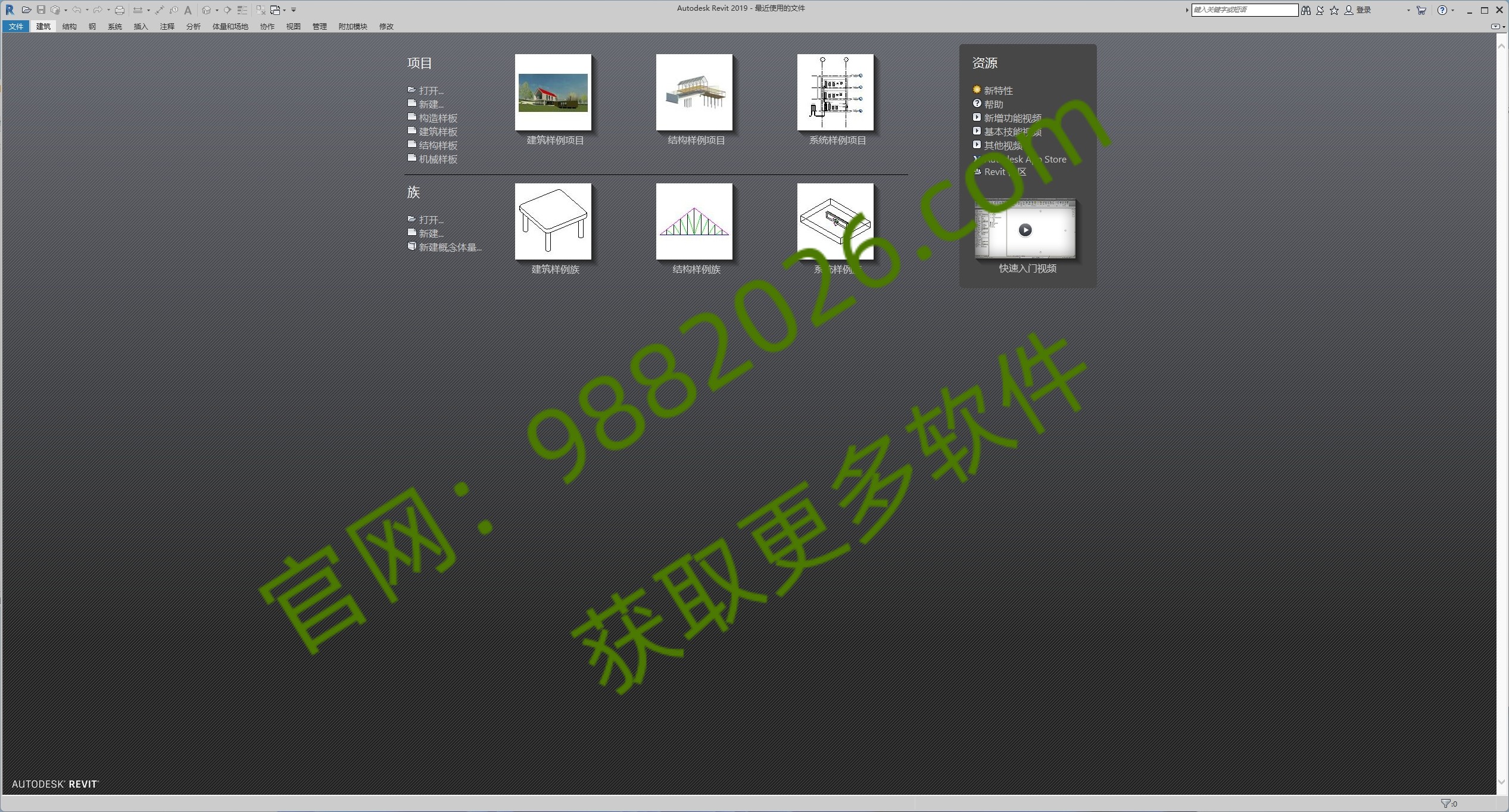Open the 结构样例族 truss thumbnail
The width and height of the screenshot is (1509, 812).
[x=694, y=221]
